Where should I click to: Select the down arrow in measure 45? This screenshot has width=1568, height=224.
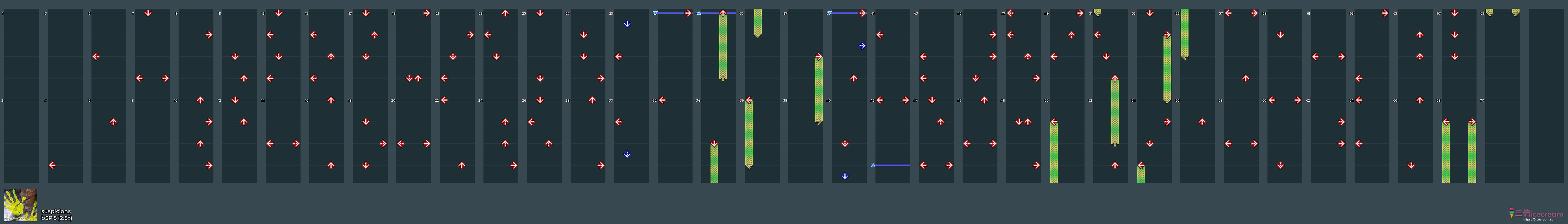pos(976,78)
